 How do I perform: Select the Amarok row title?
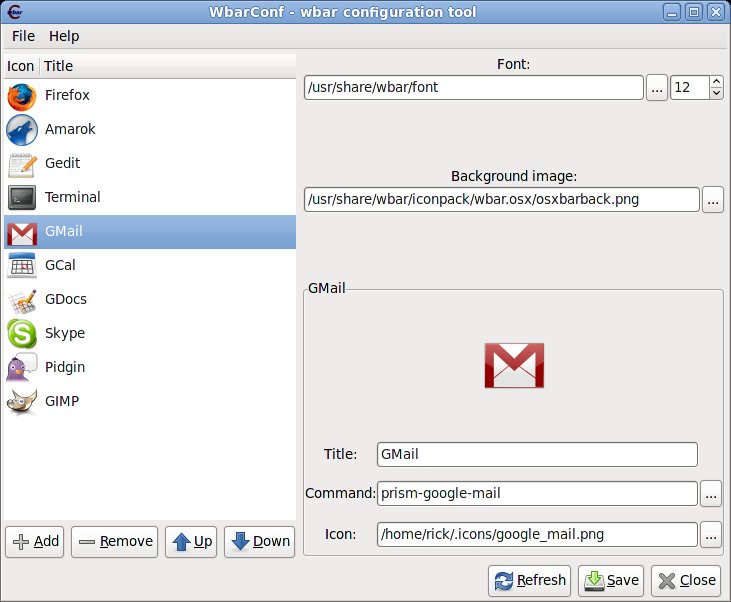pyautogui.click(x=70, y=129)
